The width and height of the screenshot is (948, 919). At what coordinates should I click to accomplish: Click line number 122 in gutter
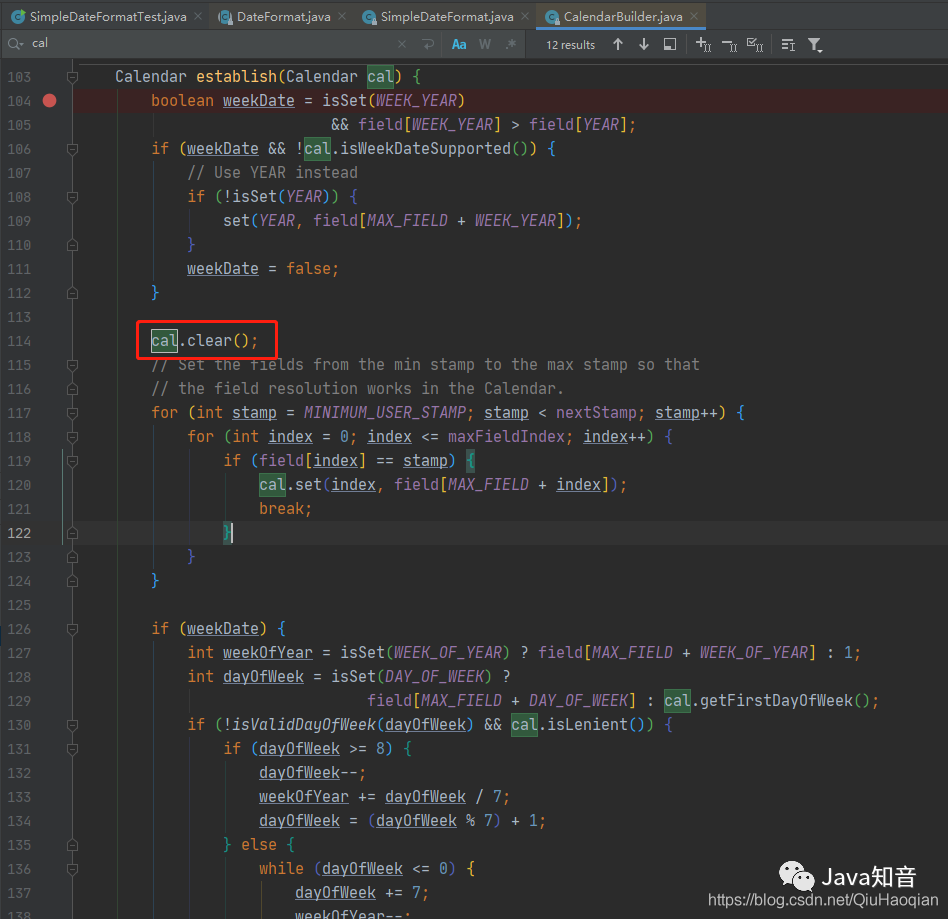pyautogui.click(x=19, y=533)
